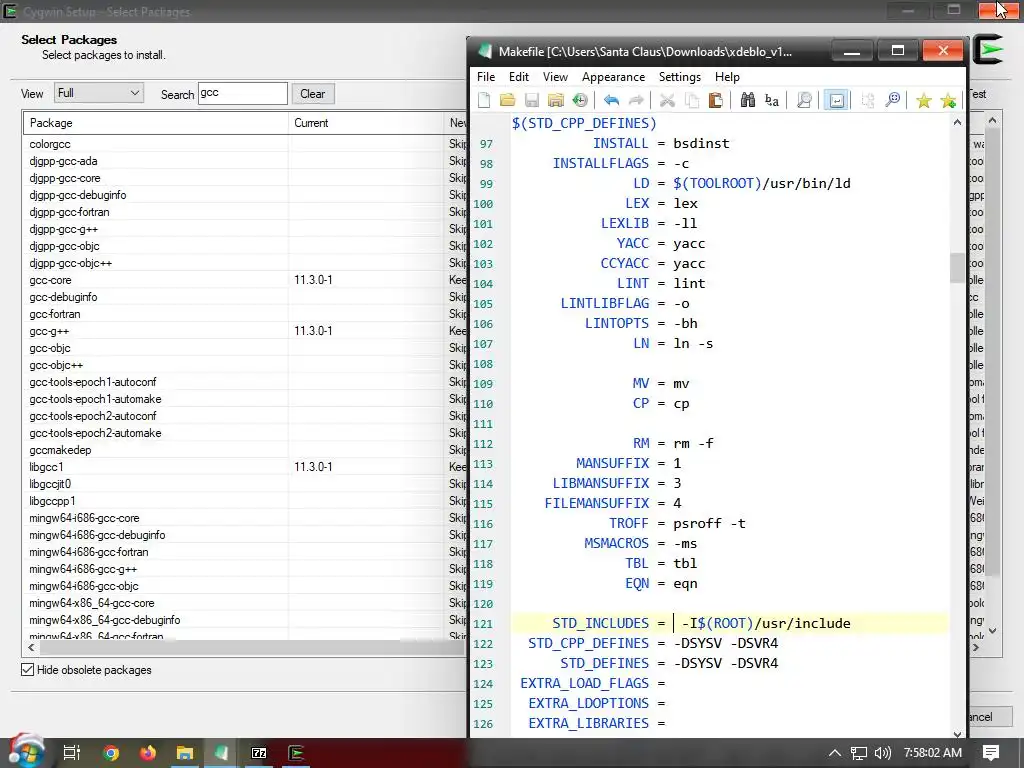Click line number 112 in margin
The width and height of the screenshot is (1024, 768).
pyautogui.click(x=483, y=444)
